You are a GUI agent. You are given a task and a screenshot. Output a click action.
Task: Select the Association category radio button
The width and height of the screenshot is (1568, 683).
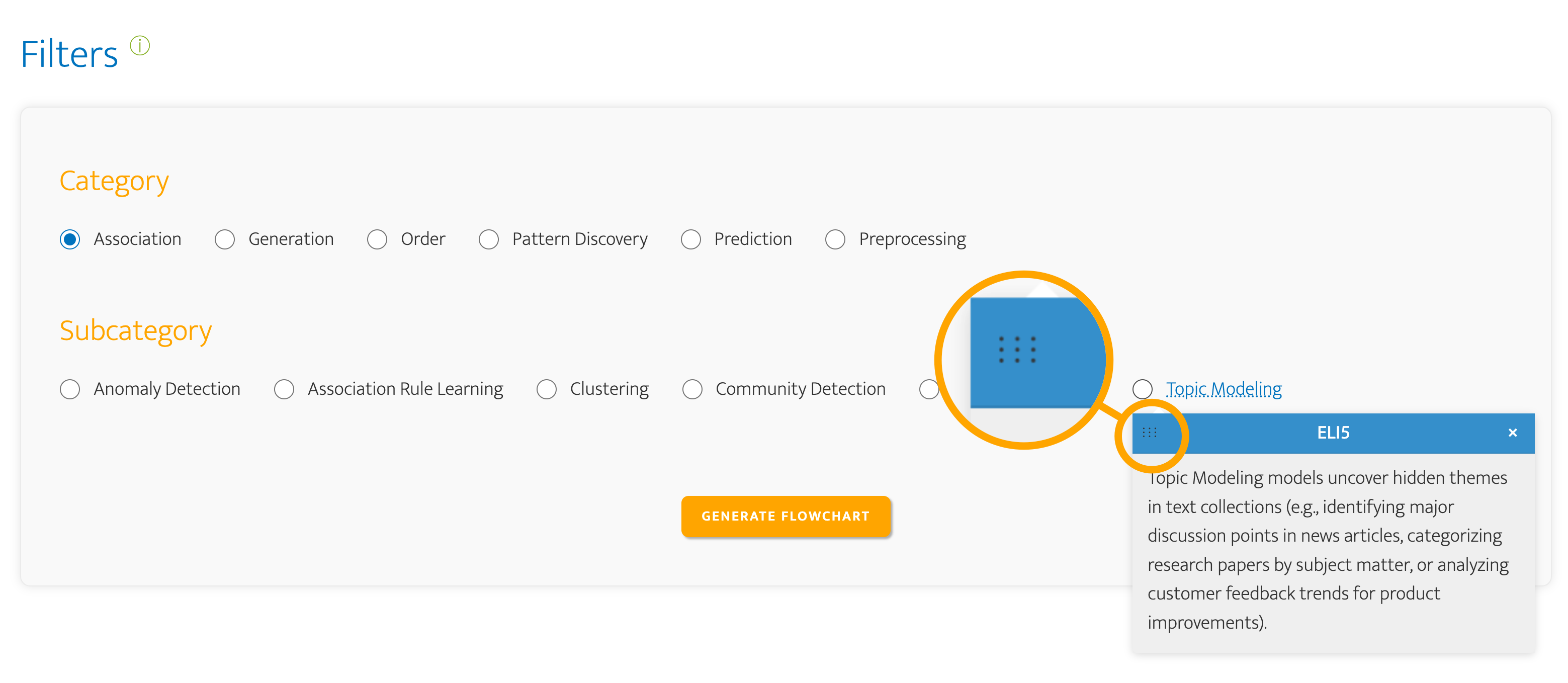(x=70, y=239)
